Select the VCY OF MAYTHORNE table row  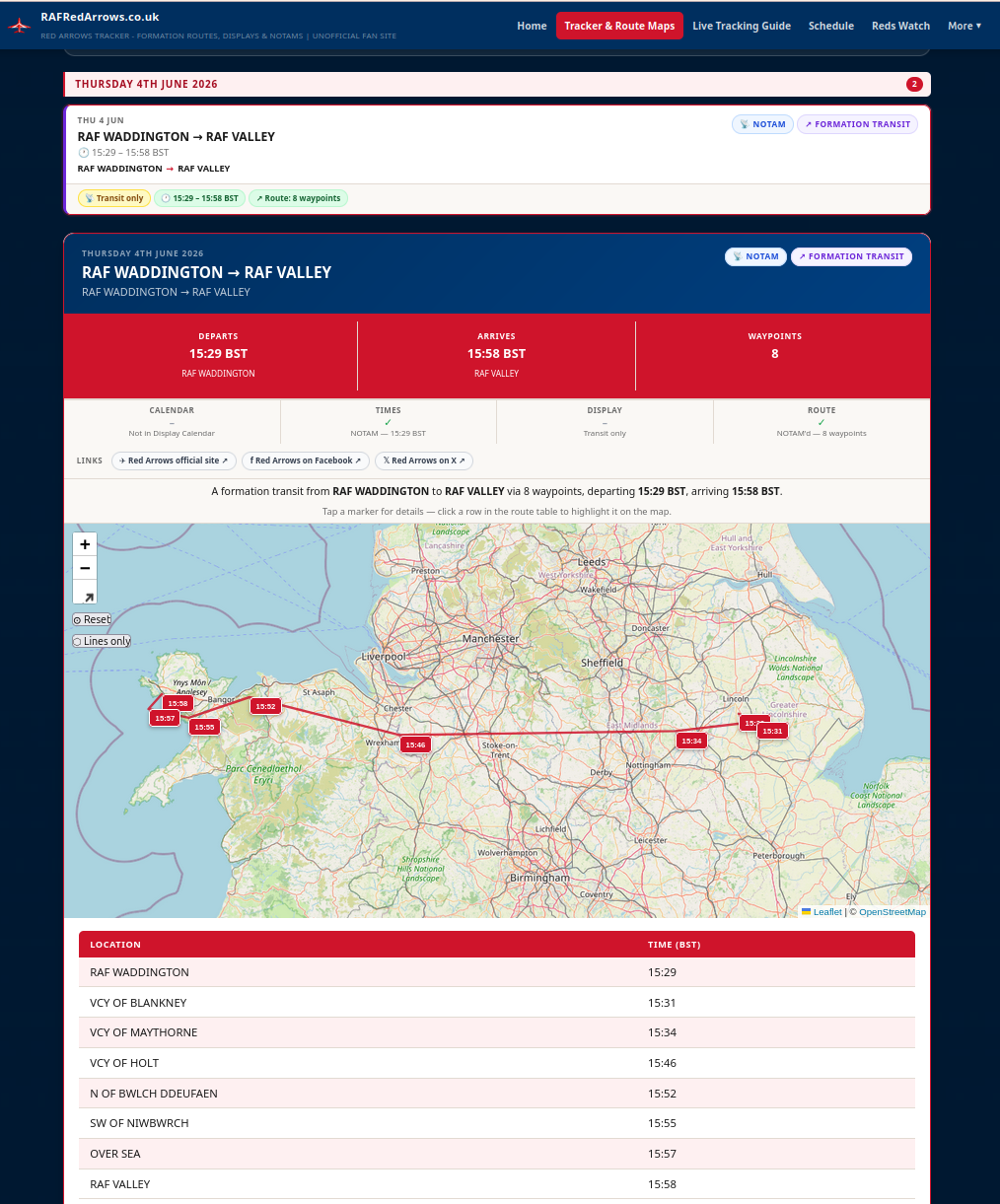coord(497,1032)
